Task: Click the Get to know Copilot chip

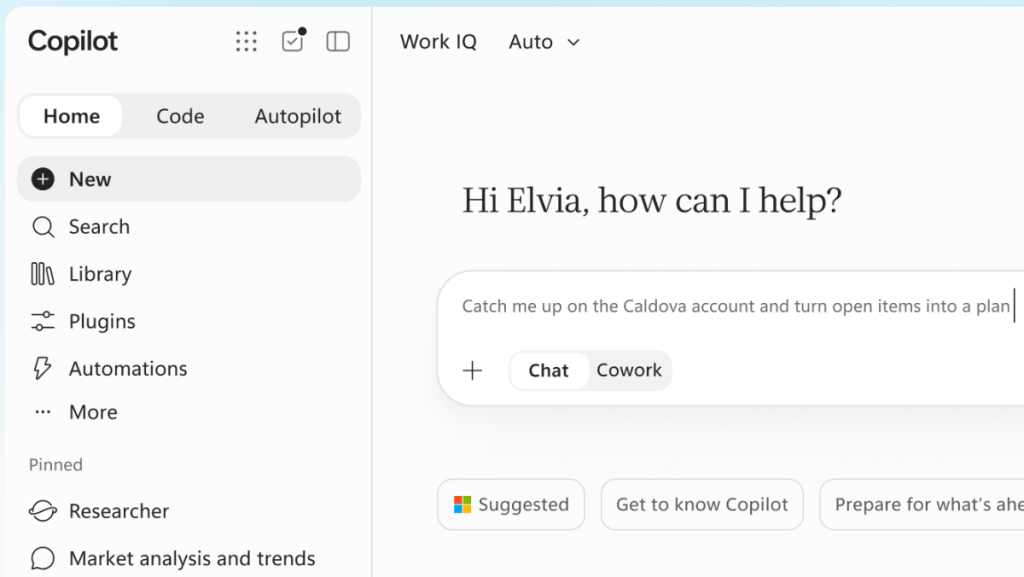Action: coord(702,505)
